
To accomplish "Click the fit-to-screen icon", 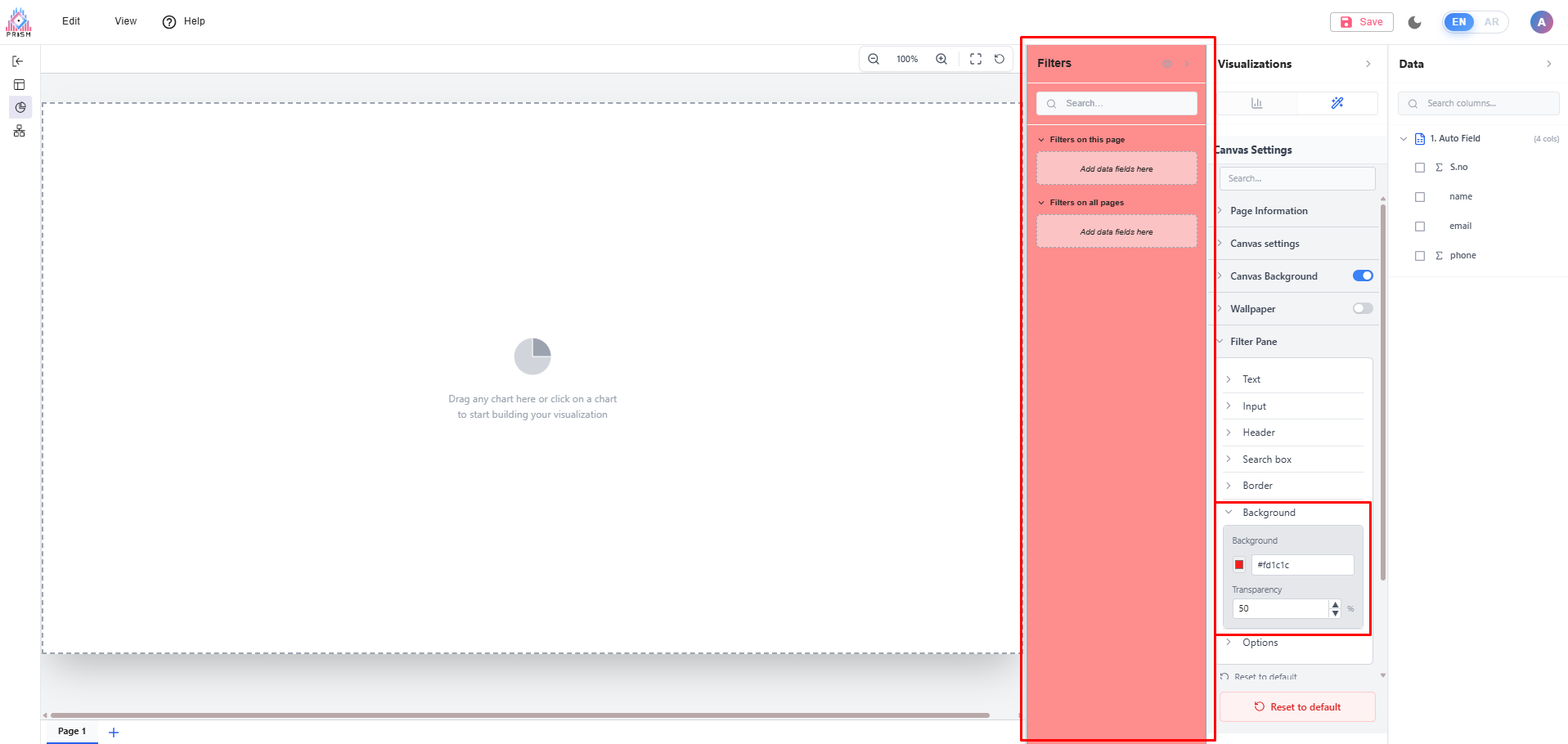I will pos(975,59).
